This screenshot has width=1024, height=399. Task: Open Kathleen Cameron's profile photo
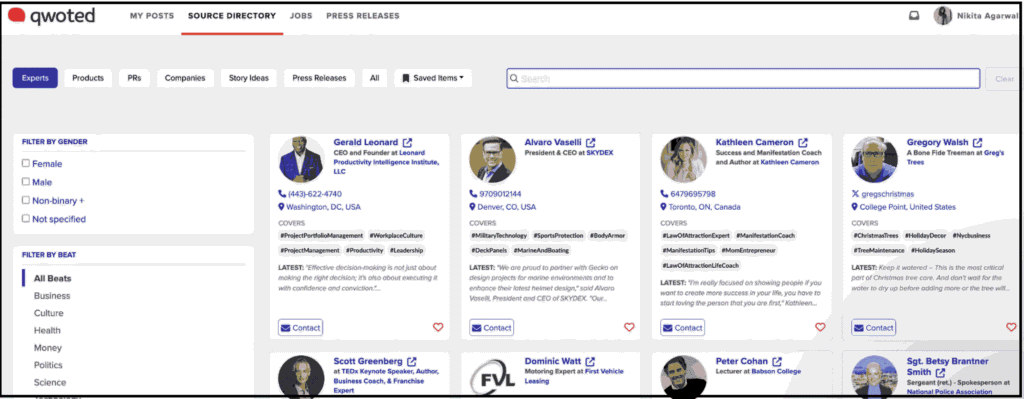point(683,159)
